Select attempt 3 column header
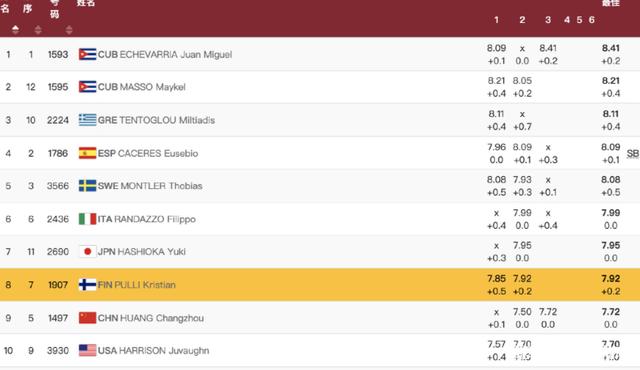 [548, 20]
